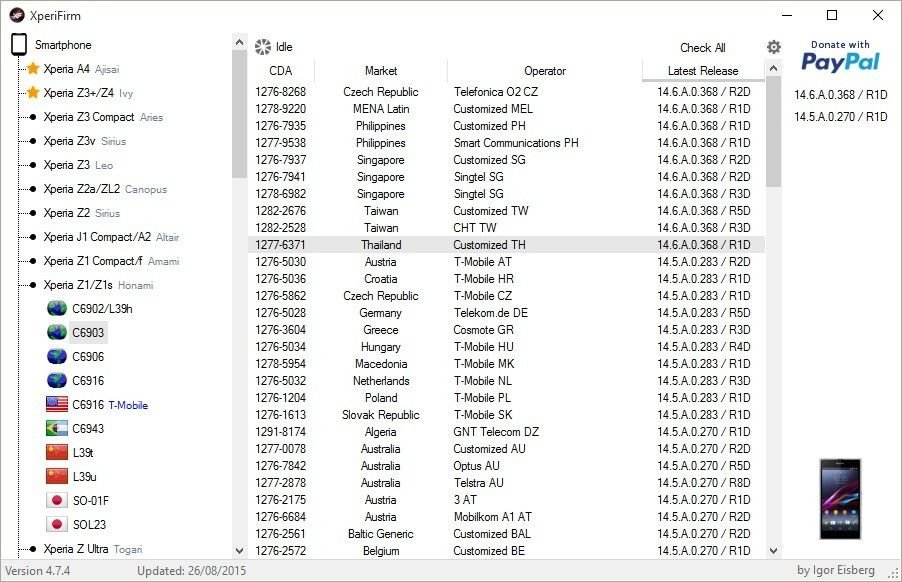The width and height of the screenshot is (902, 582).
Task: Select the Smart Communications PH row
Action: 506,143
